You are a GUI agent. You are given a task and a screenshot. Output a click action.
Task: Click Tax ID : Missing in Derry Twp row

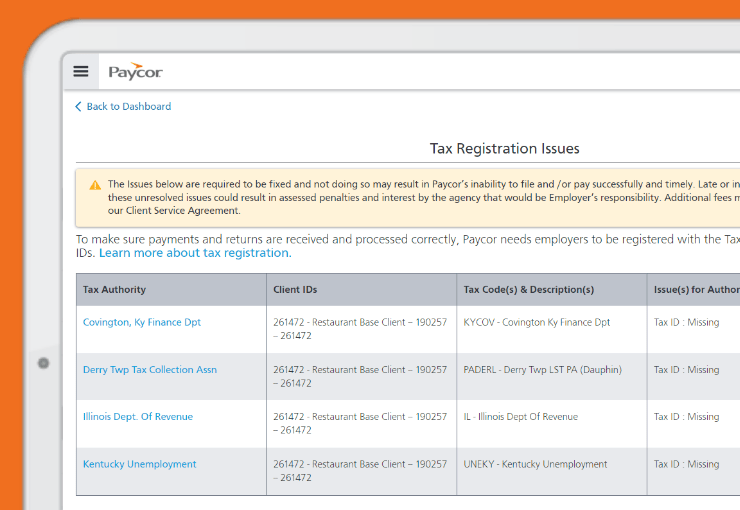click(x=686, y=370)
